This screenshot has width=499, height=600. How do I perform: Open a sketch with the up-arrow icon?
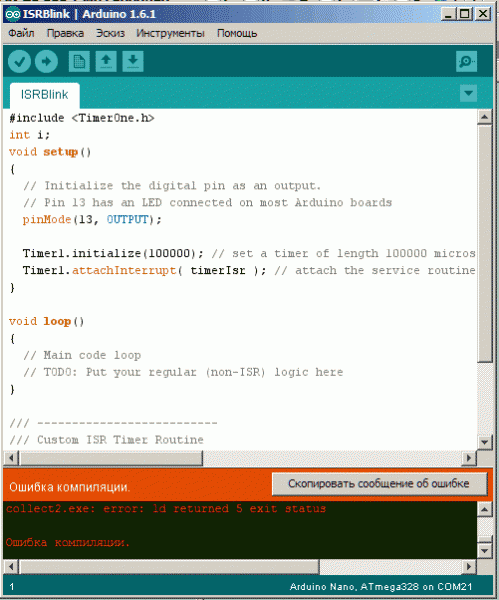coord(106,62)
